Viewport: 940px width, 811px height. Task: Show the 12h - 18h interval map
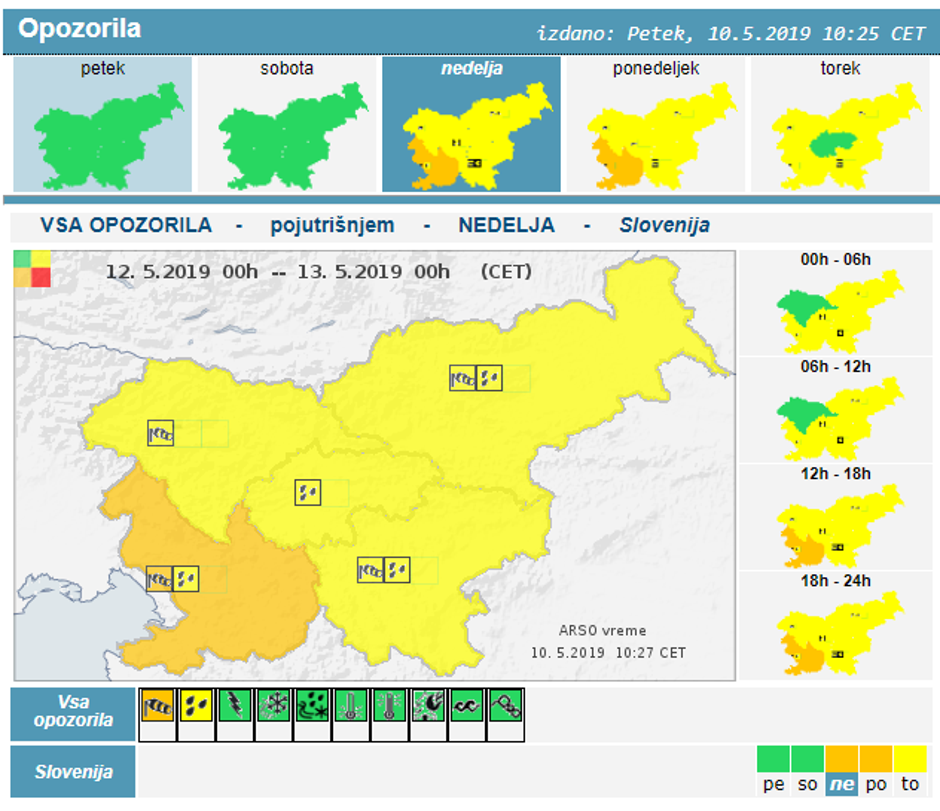(x=836, y=517)
